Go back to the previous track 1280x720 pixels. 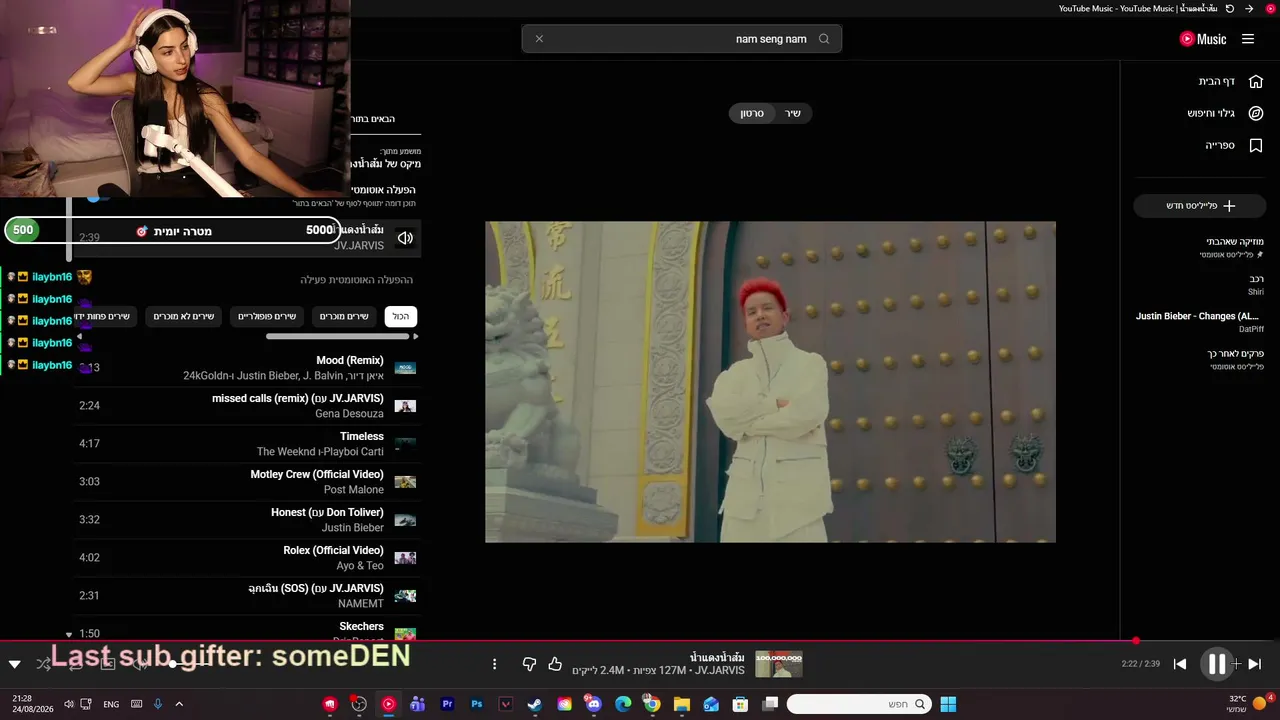[x=1180, y=664]
